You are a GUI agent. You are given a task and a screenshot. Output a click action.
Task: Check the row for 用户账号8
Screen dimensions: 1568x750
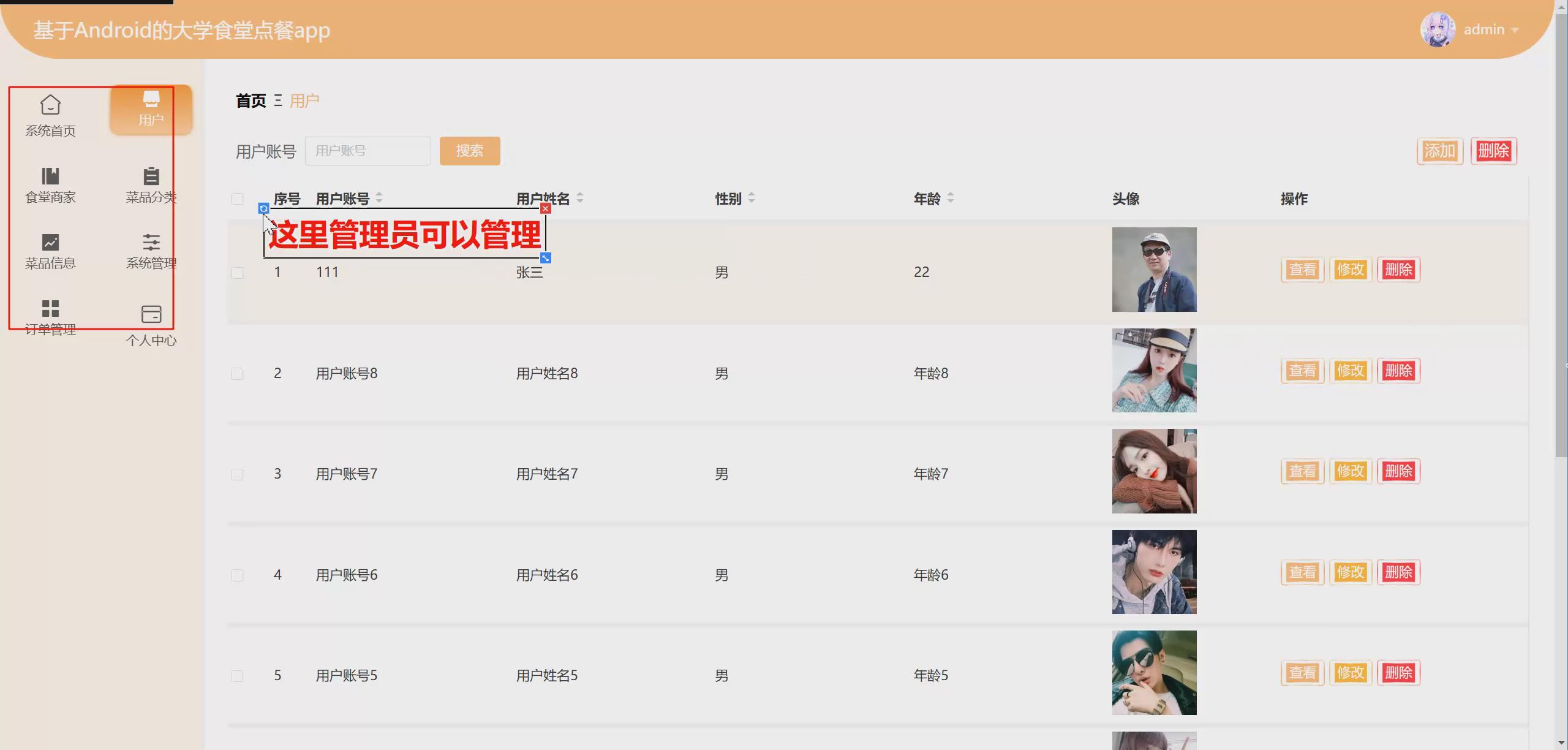(x=238, y=373)
